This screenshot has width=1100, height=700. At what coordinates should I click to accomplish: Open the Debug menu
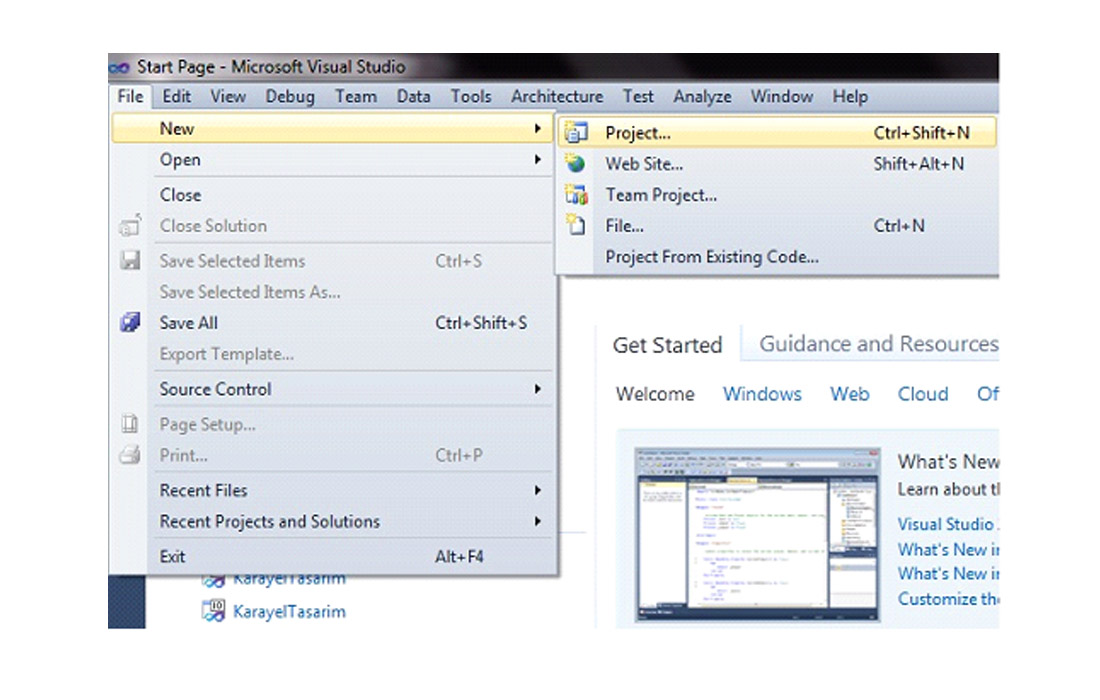(290, 96)
